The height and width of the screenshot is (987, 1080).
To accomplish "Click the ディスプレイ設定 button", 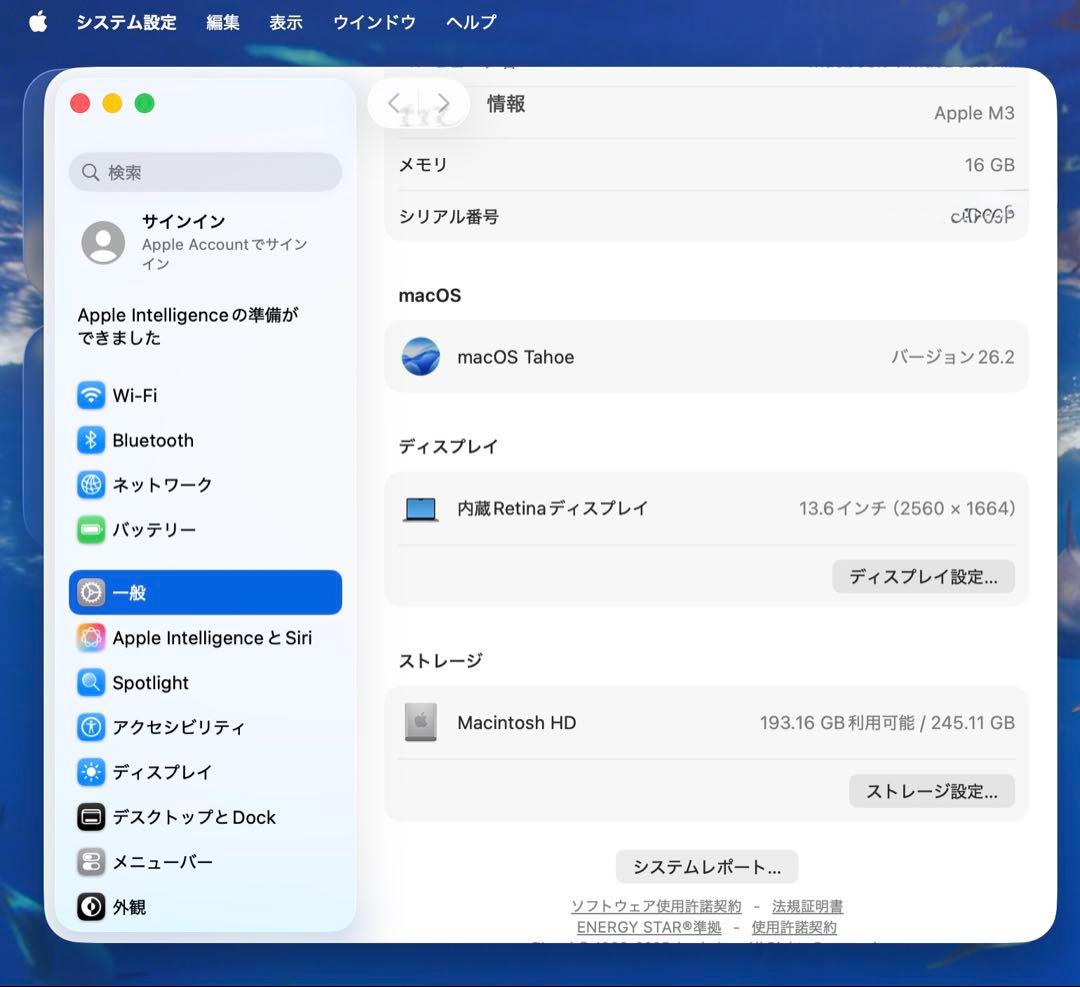I will [922, 576].
